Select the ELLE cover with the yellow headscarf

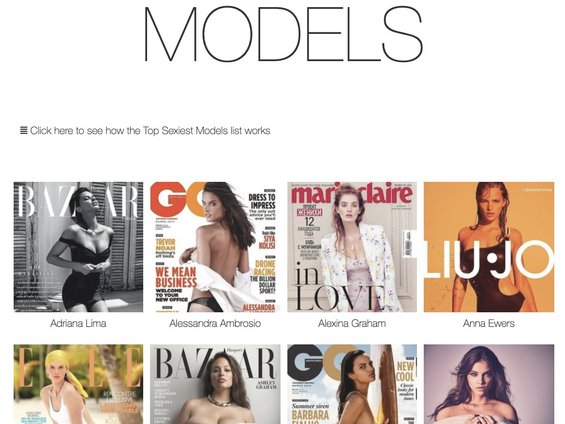pos(78,384)
